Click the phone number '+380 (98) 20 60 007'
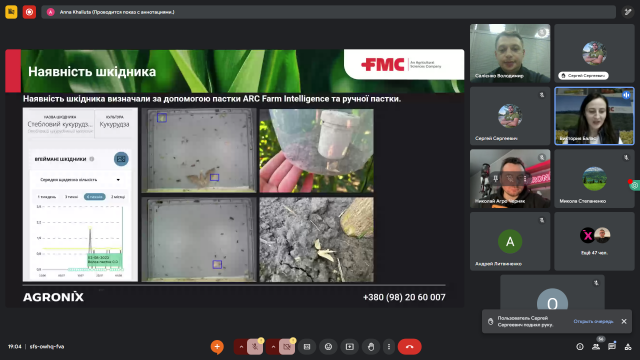The width and height of the screenshot is (640, 360). [404, 297]
